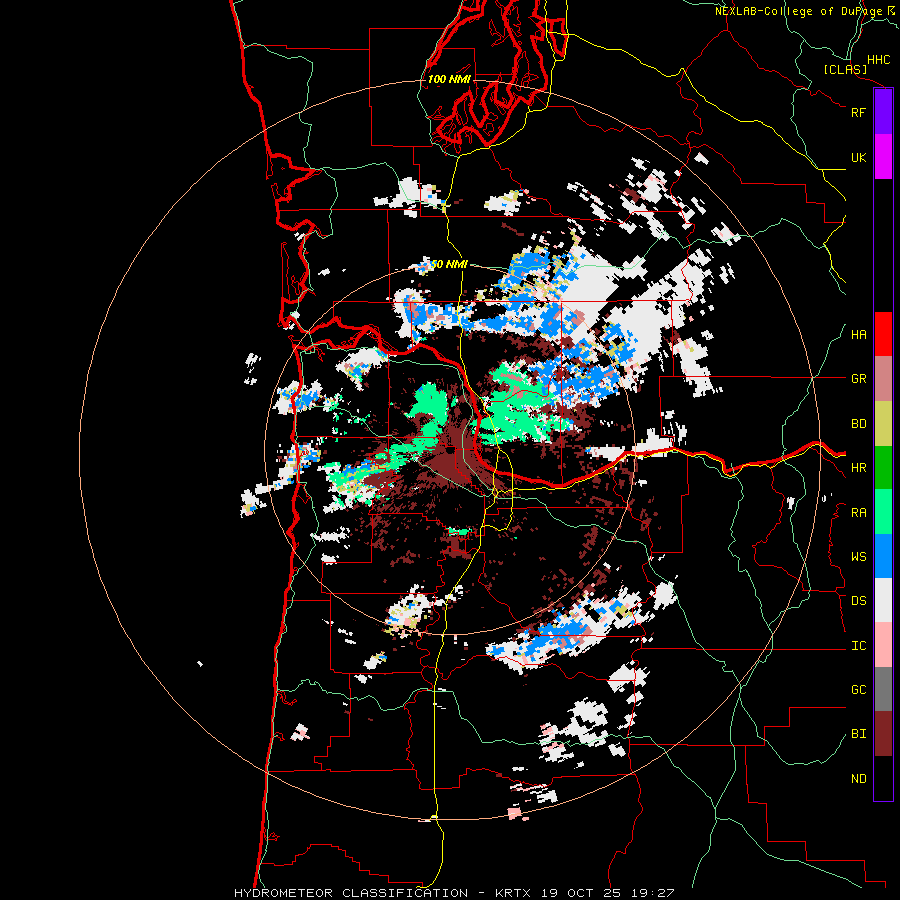Image resolution: width=900 pixels, height=900 pixels.
Task: Click the 50 NMI range ring label
Action: point(449,264)
